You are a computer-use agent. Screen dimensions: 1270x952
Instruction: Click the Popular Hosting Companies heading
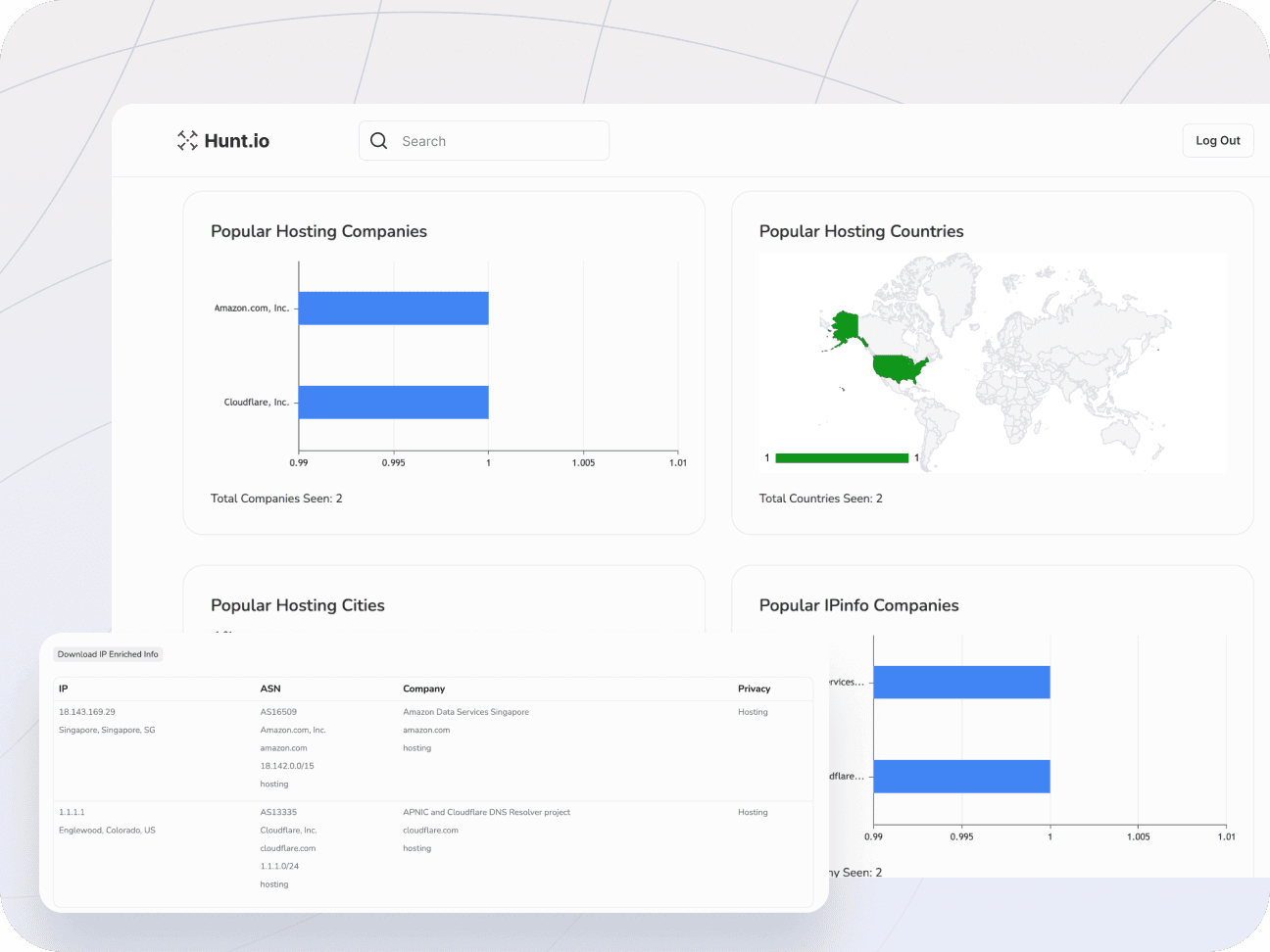tap(318, 231)
